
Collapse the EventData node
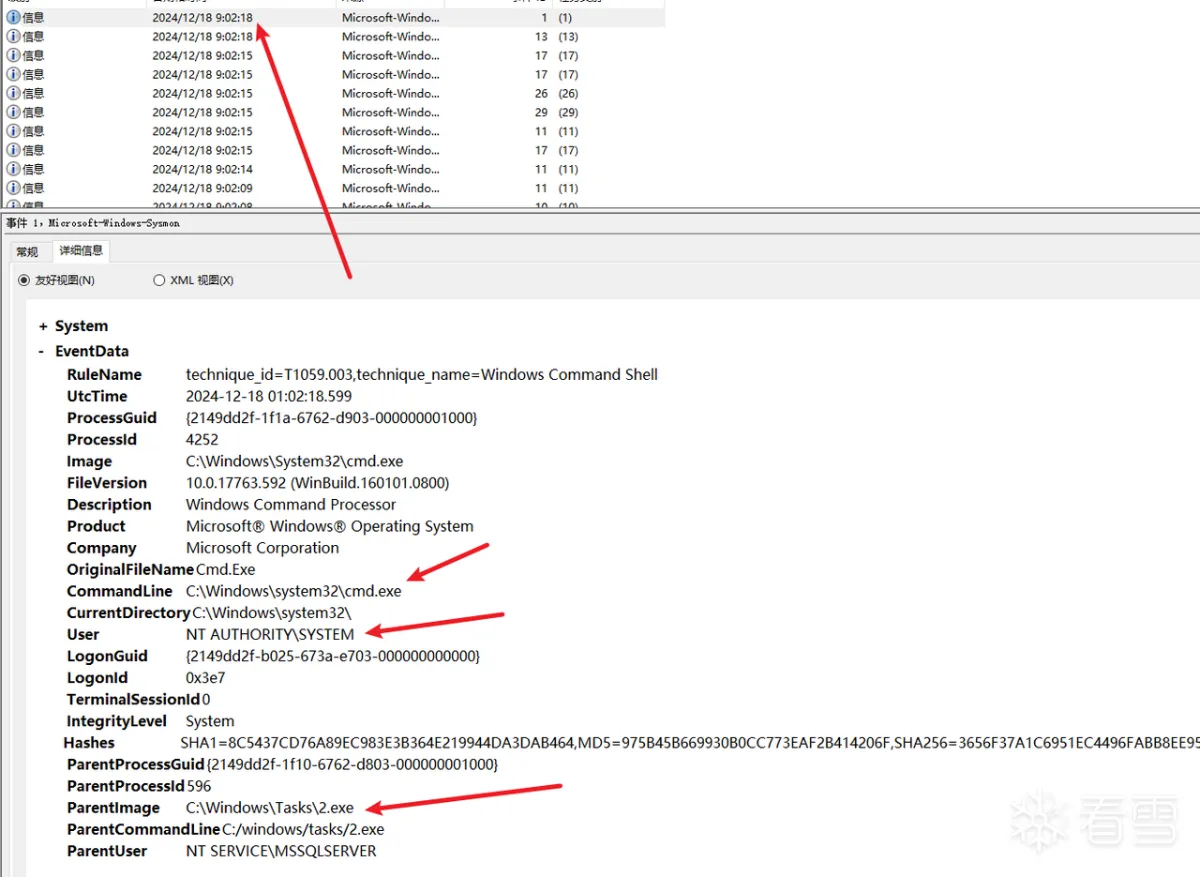[42, 351]
